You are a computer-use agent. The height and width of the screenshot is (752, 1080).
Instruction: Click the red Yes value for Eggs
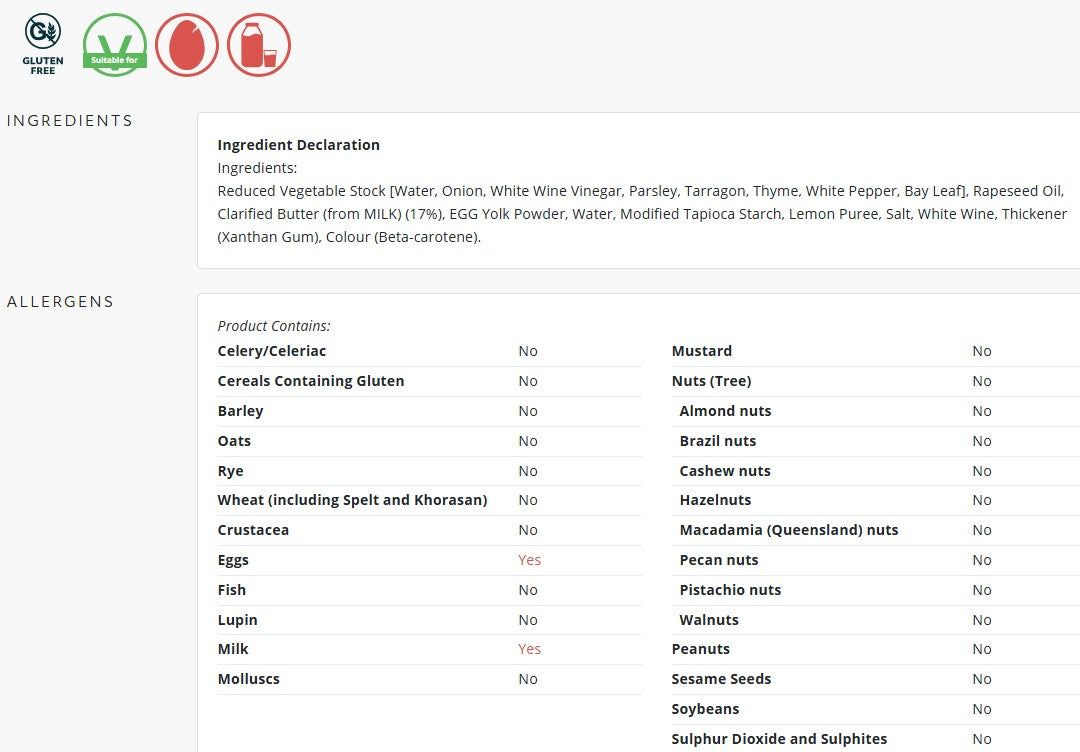point(529,560)
